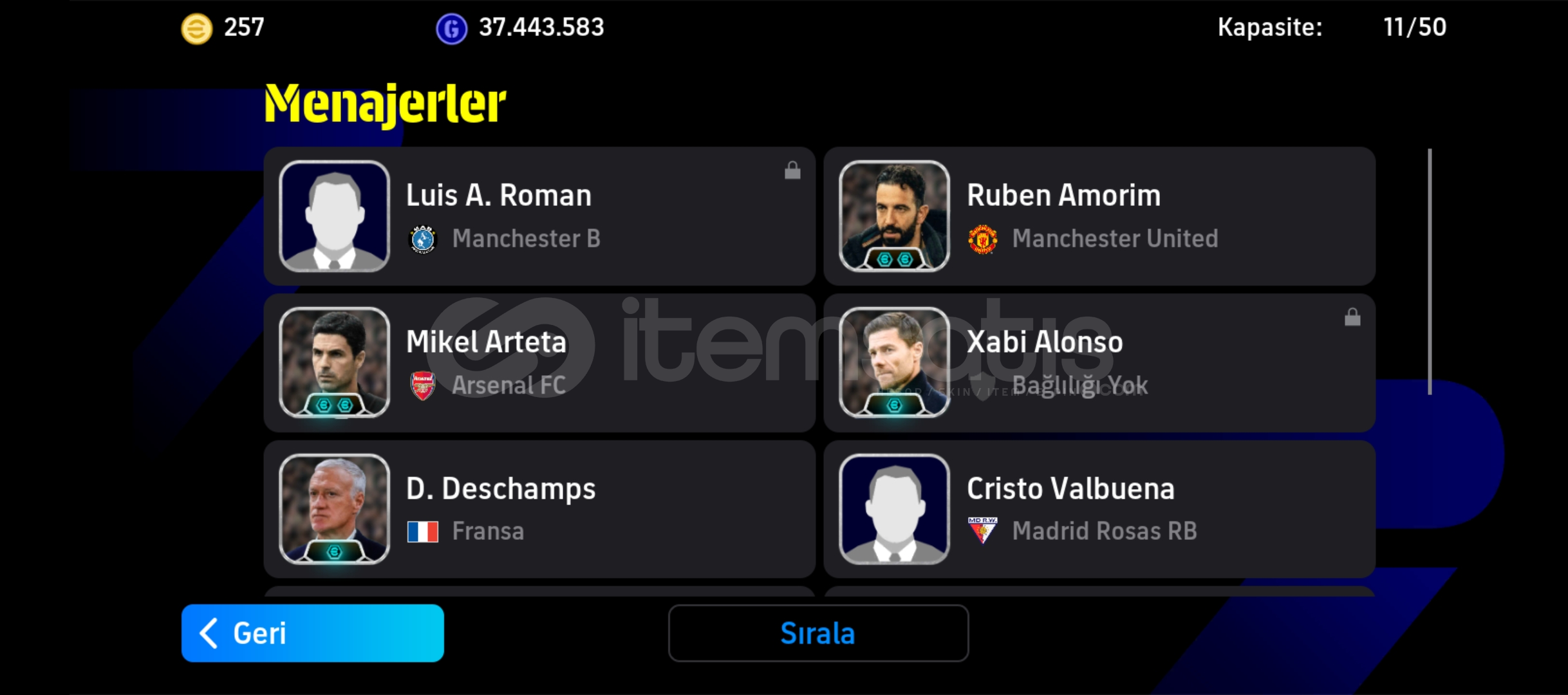Click the France flag icon
This screenshot has width=1568, height=695.
[423, 532]
